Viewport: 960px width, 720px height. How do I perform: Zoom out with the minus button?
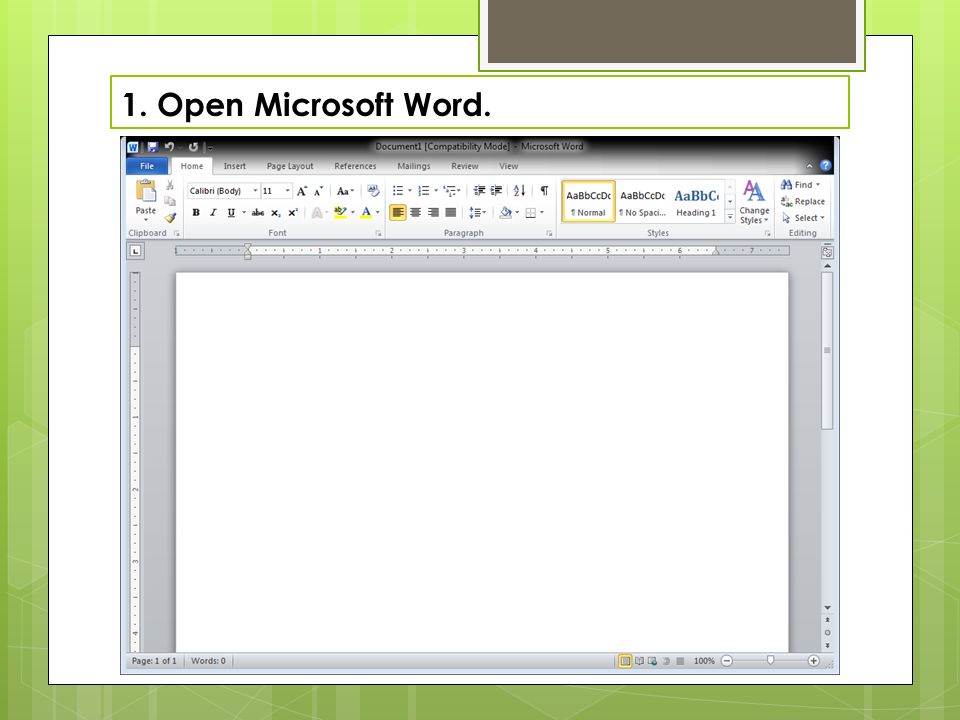pyautogui.click(x=727, y=661)
